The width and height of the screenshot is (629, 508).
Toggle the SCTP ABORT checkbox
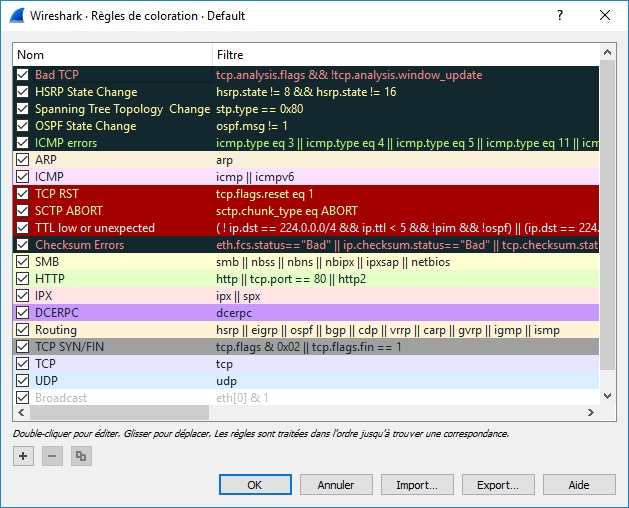(x=22, y=211)
